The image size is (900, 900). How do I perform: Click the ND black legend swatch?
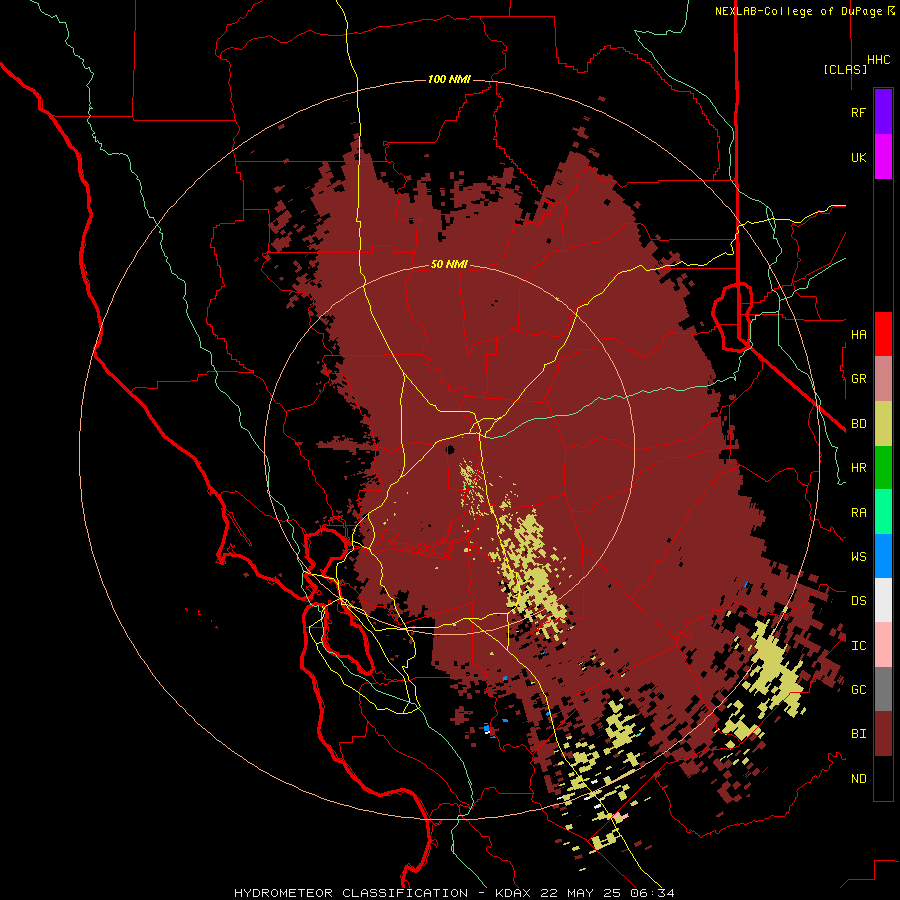(883, 778)
